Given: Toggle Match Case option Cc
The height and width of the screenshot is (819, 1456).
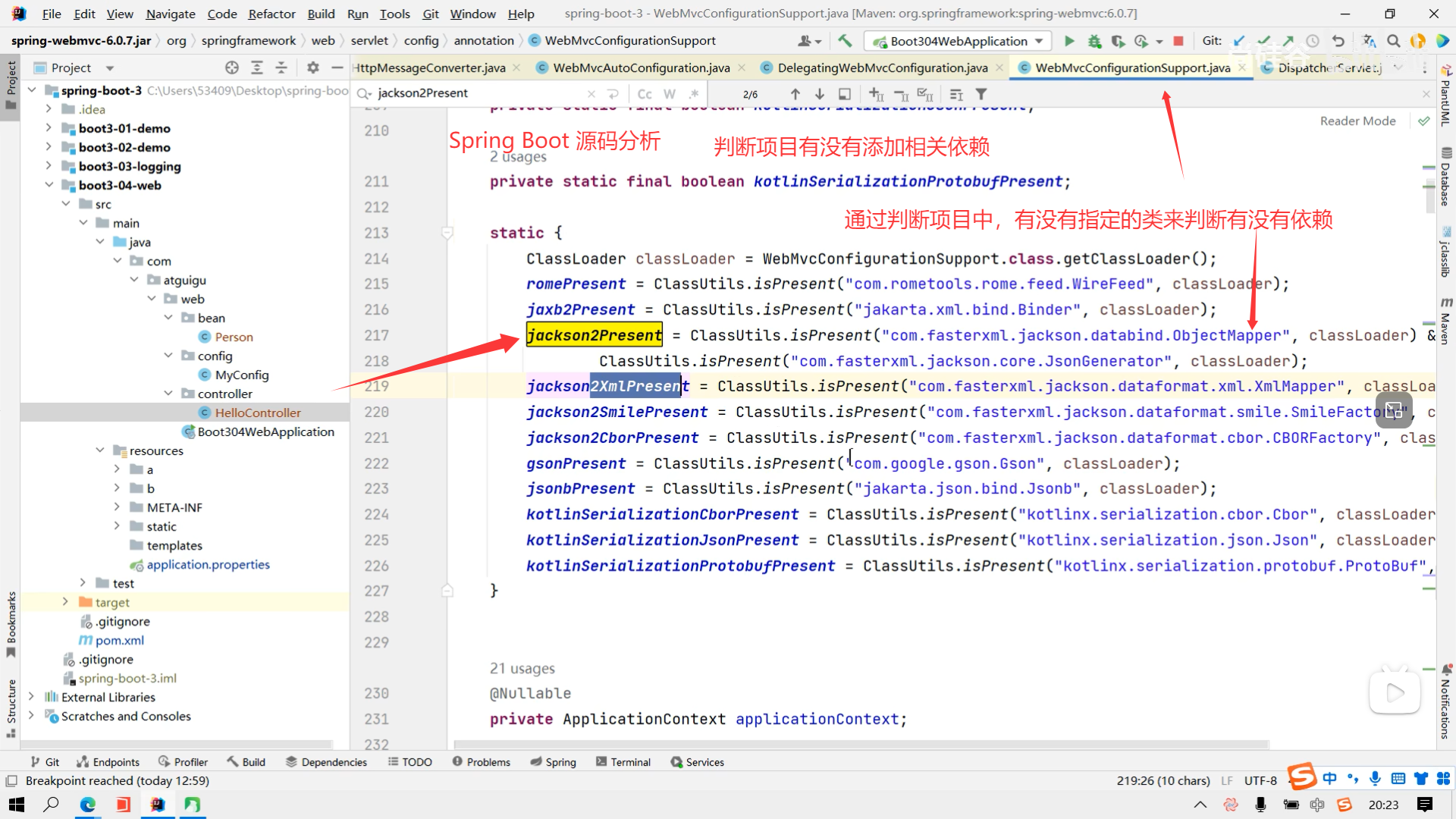Looking at the screenshot, I should (x=645, y=94).
